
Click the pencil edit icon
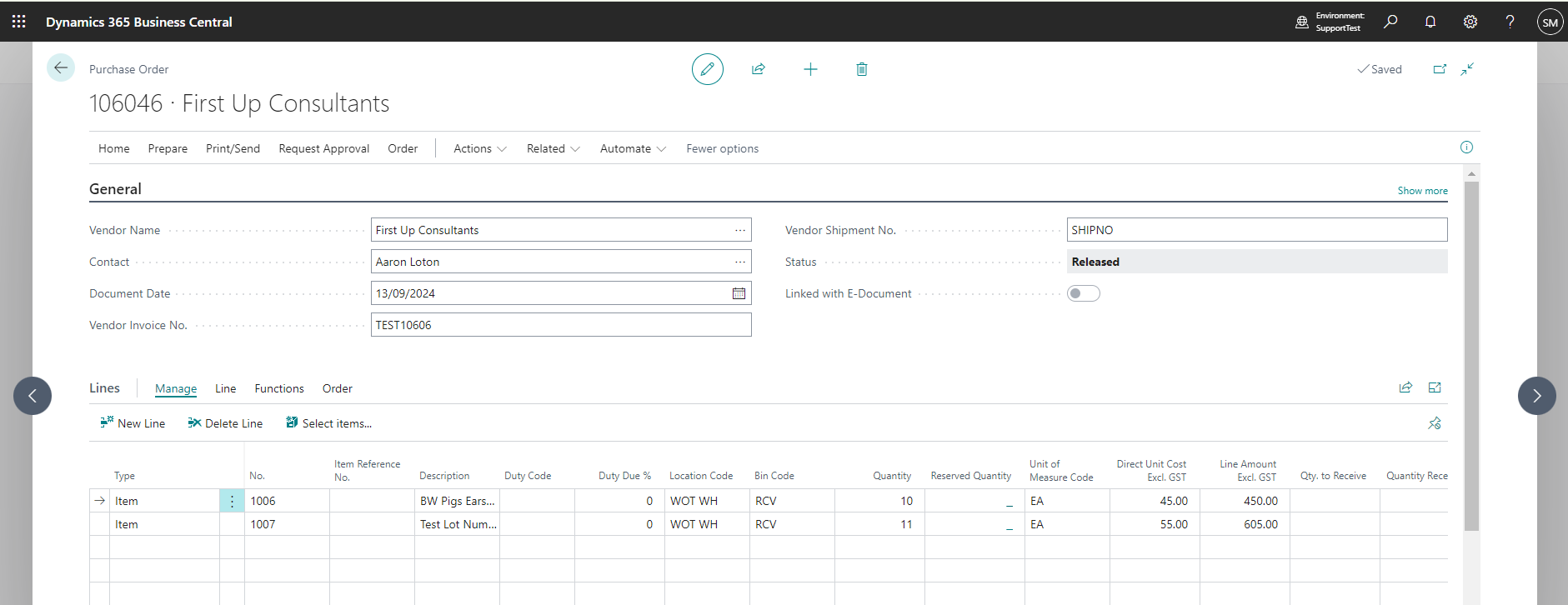click(x=707, y=69)
